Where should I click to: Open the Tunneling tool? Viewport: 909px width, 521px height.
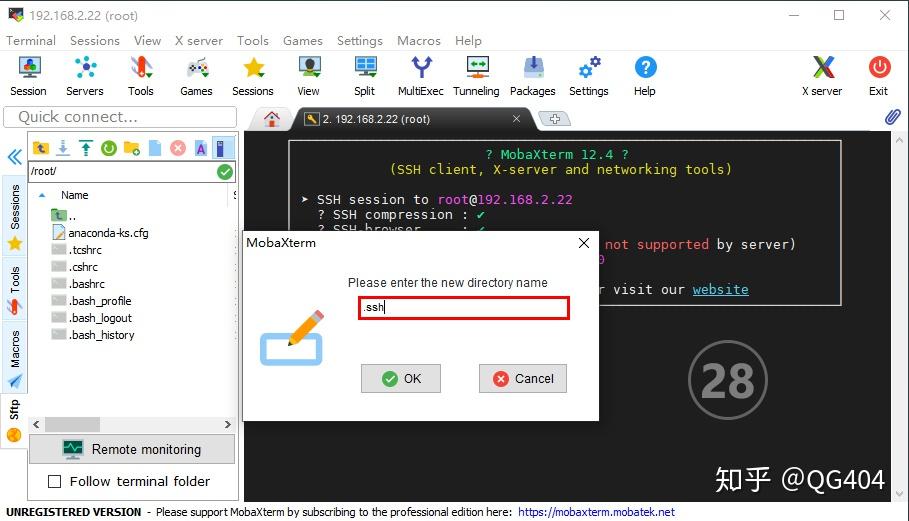click(476, 76)
